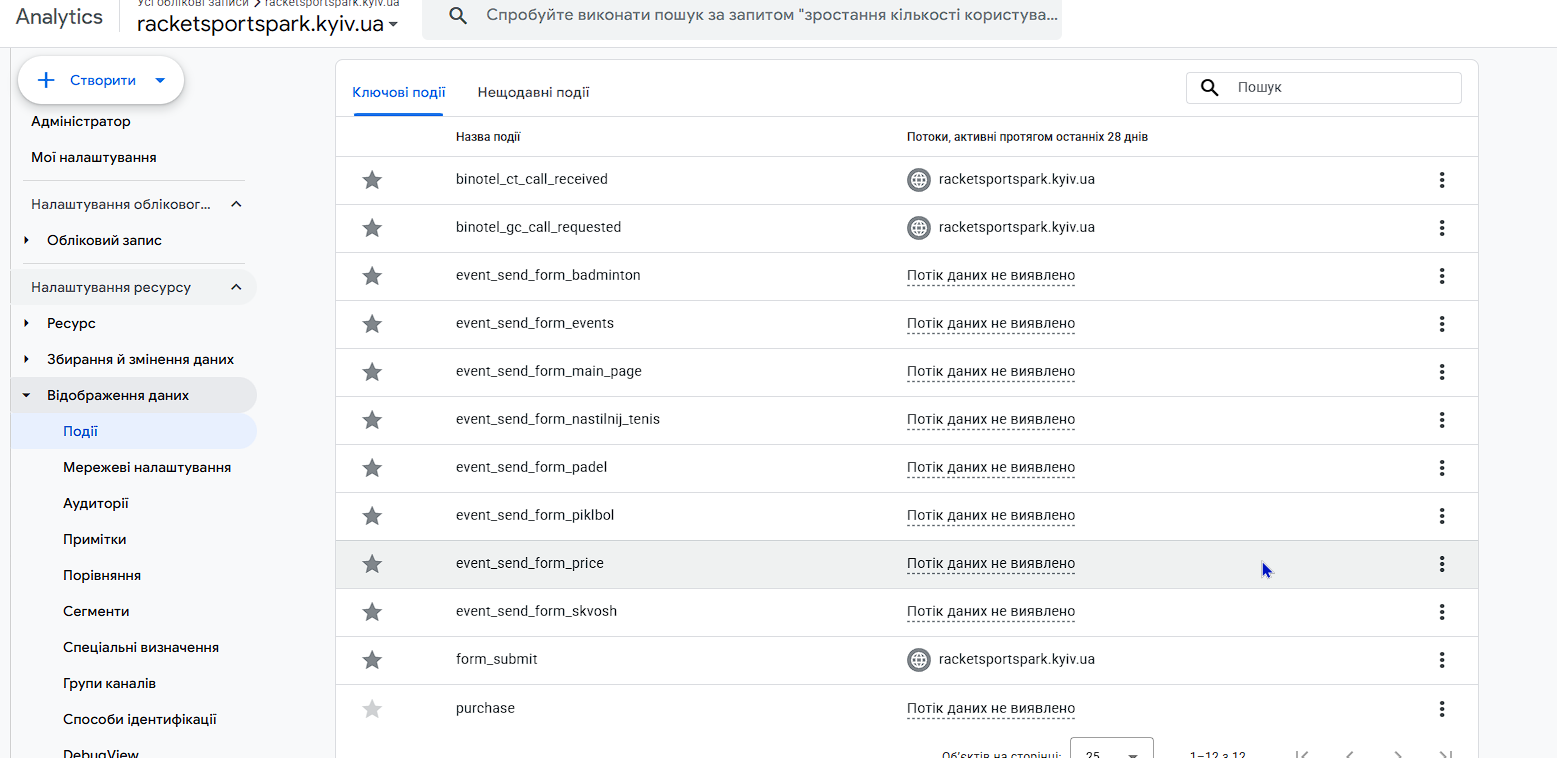
Task: Click the plus icon on Створити button
Action: tap(46, 80)
